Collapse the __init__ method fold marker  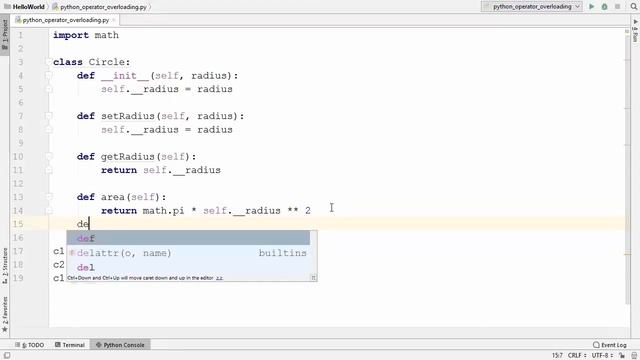[48, 76]
